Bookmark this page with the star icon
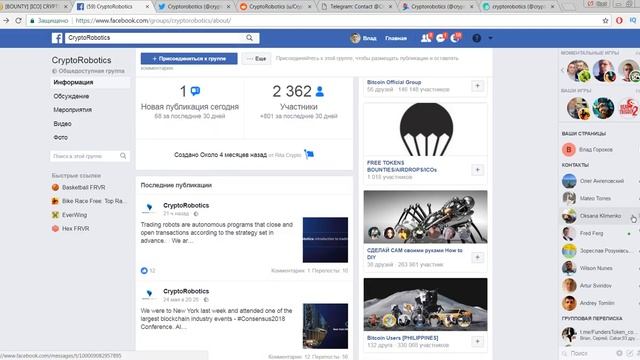Viewport: 640px width, 360px height. (605, 20)
